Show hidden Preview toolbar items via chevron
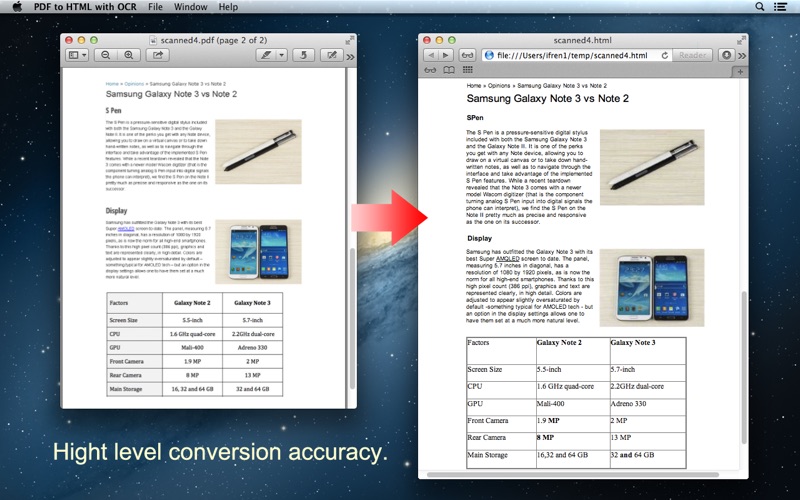 tap(351, 56)
